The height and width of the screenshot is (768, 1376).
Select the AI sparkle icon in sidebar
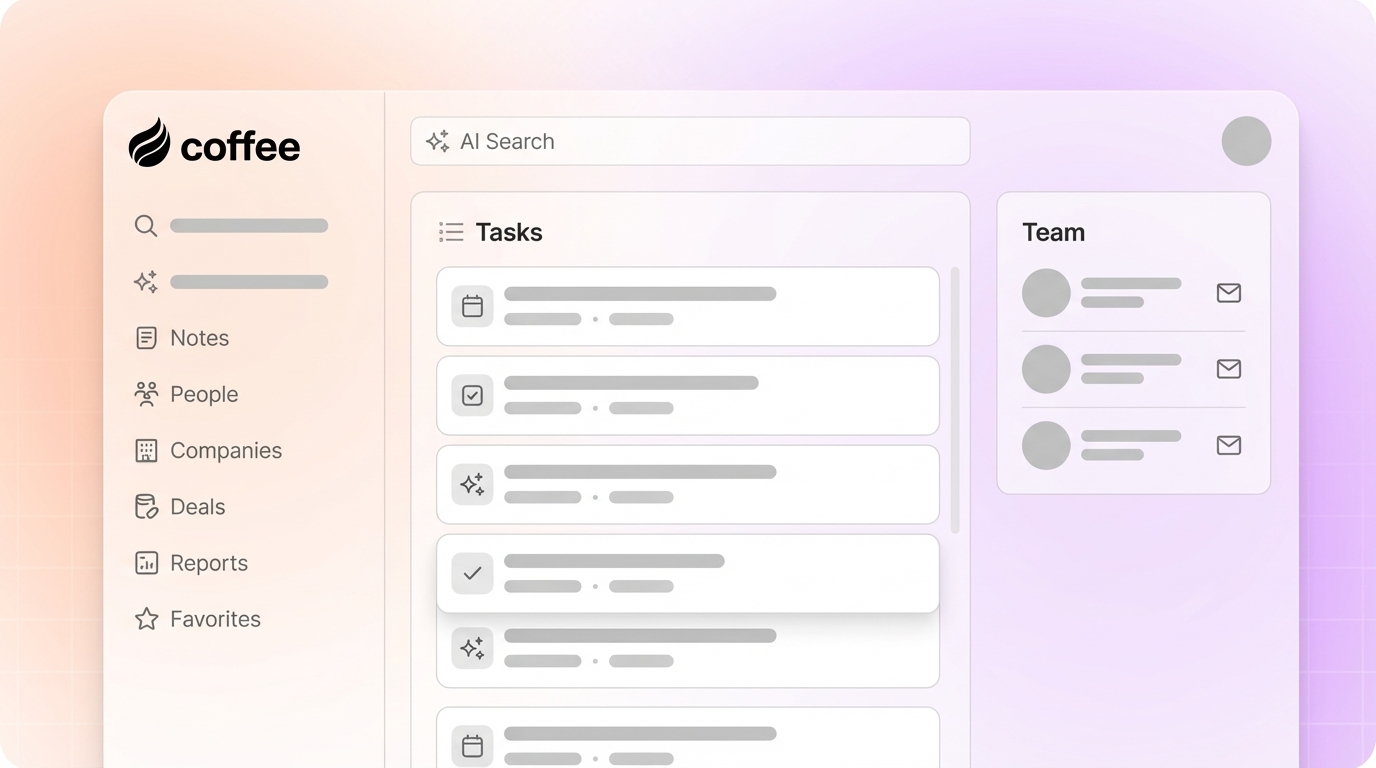point(145,281)
